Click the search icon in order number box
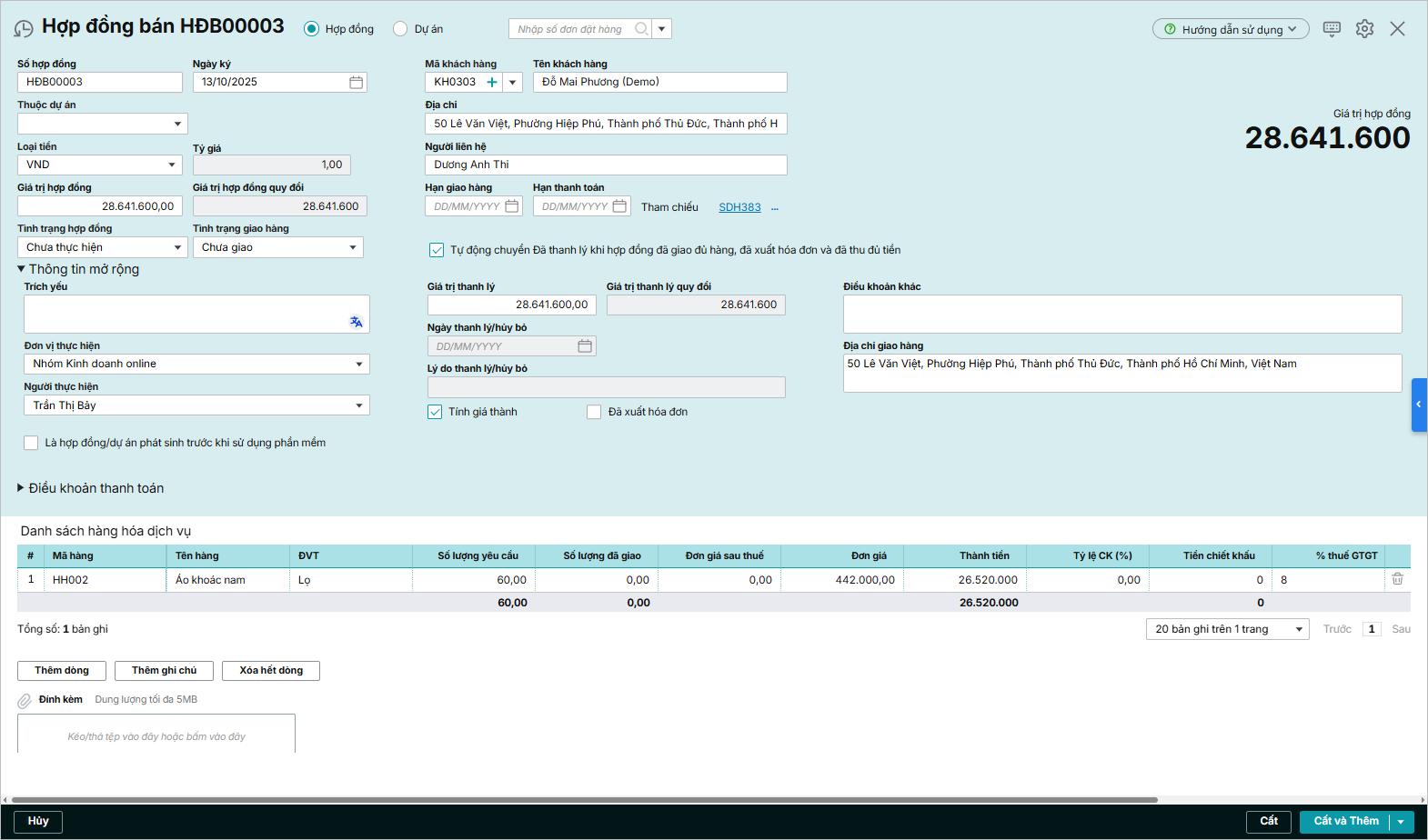This screenshot has width=1428, height=840. [641, 29]
